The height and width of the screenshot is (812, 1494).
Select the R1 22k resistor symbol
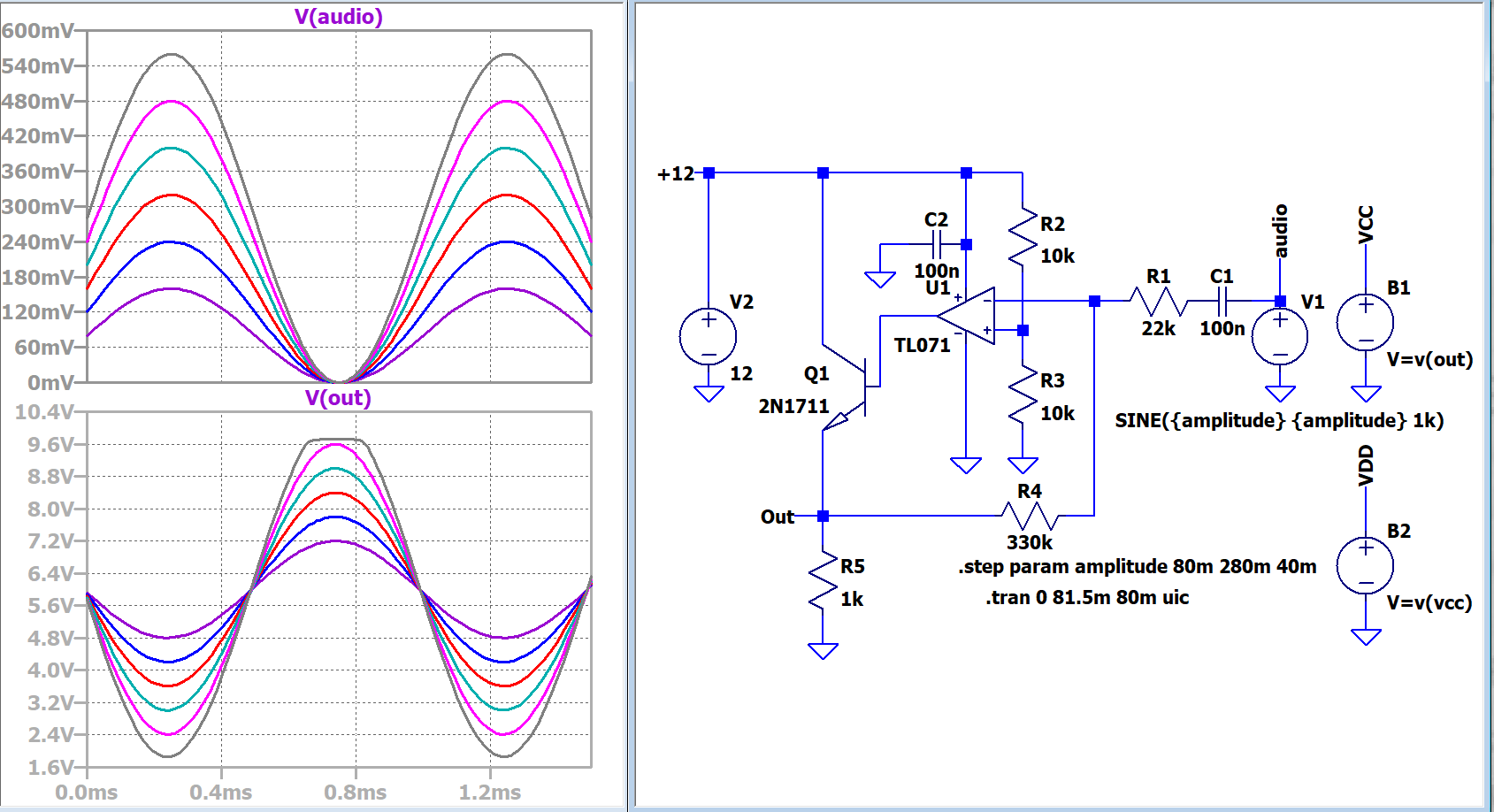point(1157,302)
